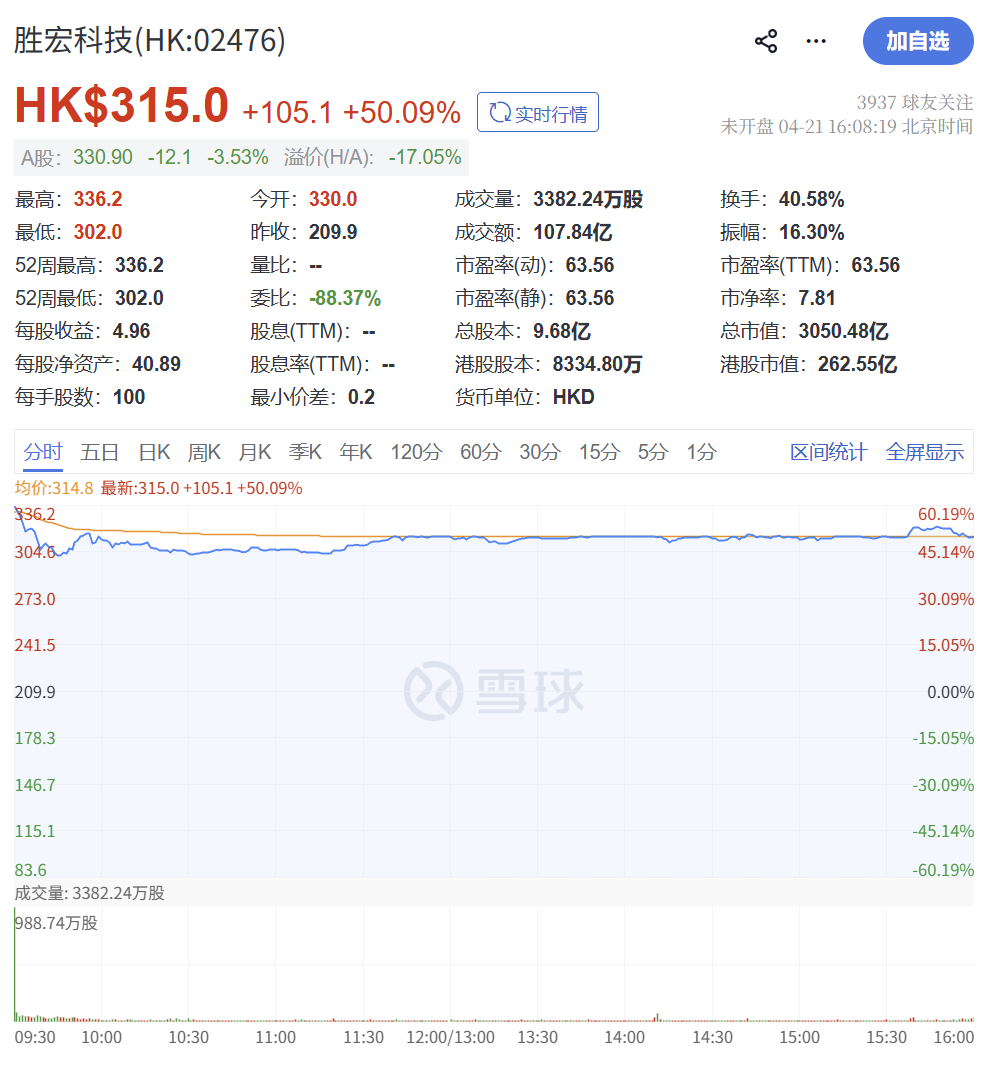Screen dimensions: 990x1066
Task: Click the 港股市值 262.55亿 value
Action: [x=857, y=364]
